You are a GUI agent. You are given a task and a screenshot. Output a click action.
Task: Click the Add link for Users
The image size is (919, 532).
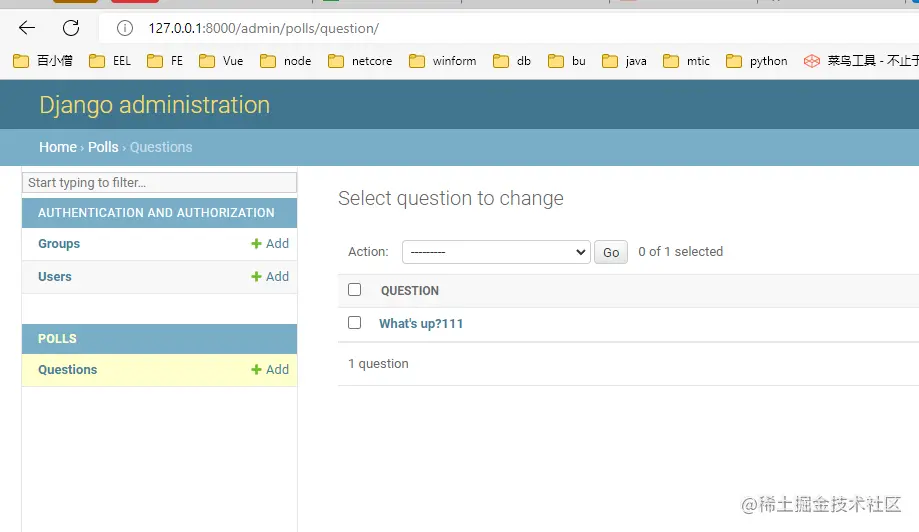[x=270, y=277]
